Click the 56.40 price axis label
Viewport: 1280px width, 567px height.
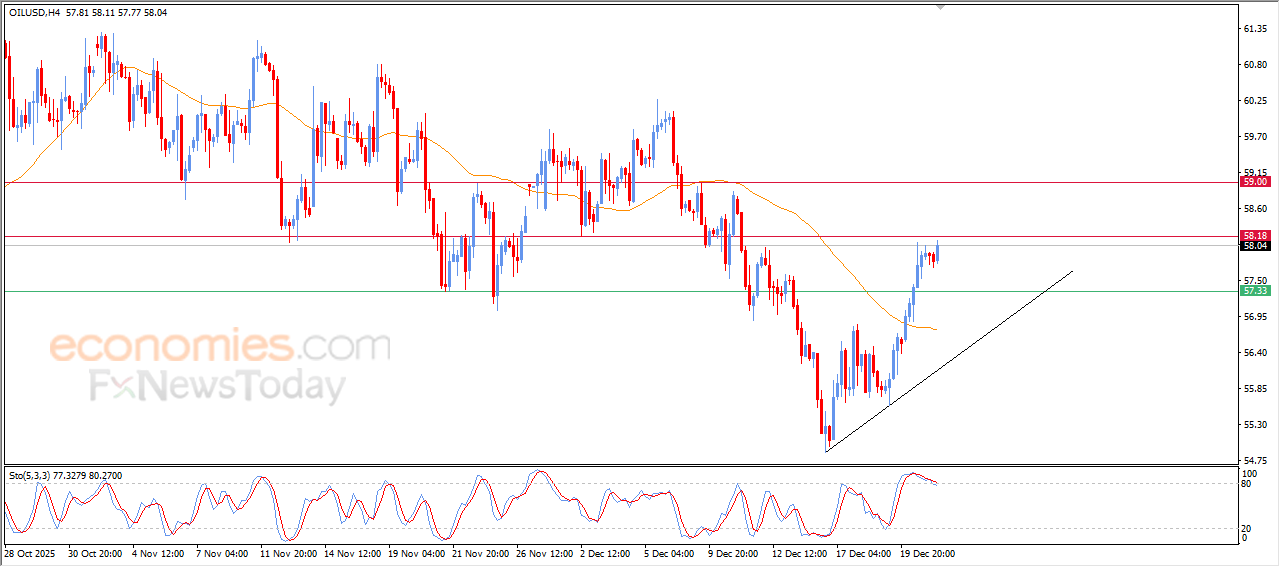(x=1256, y=353)
